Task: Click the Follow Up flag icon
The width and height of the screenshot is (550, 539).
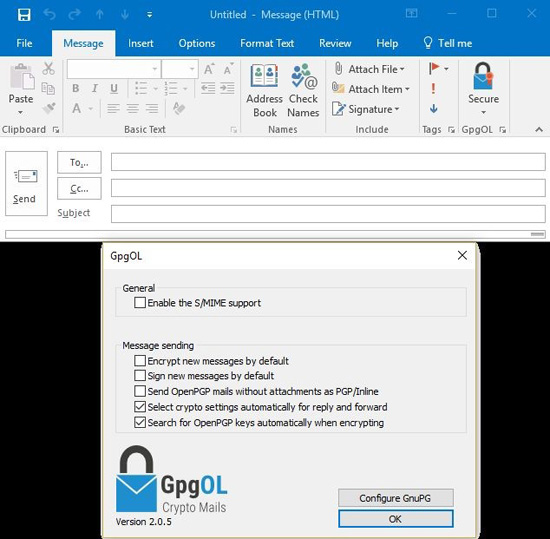Action: tap(434, 68)
